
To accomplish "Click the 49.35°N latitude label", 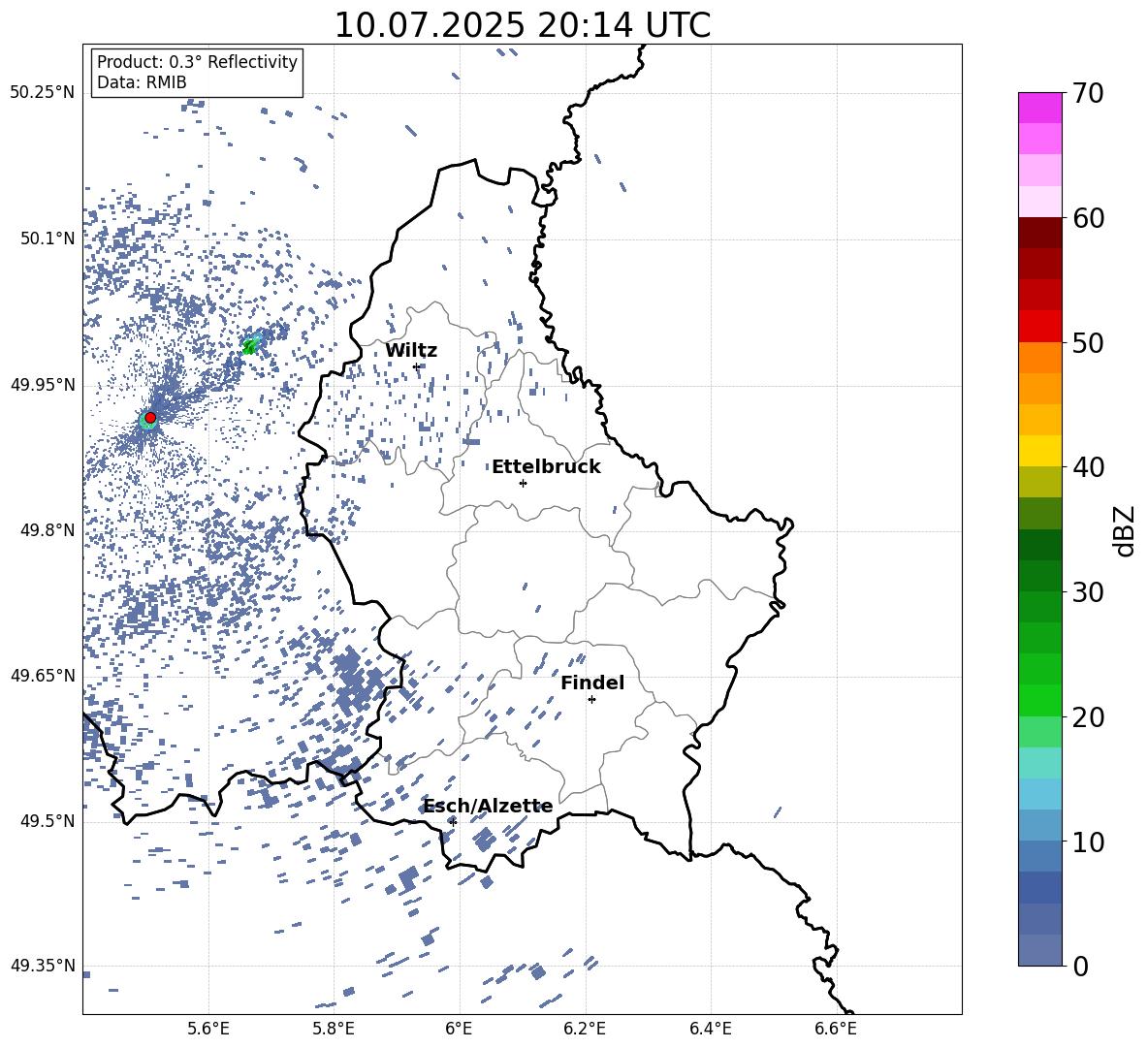I will [43, 966].
